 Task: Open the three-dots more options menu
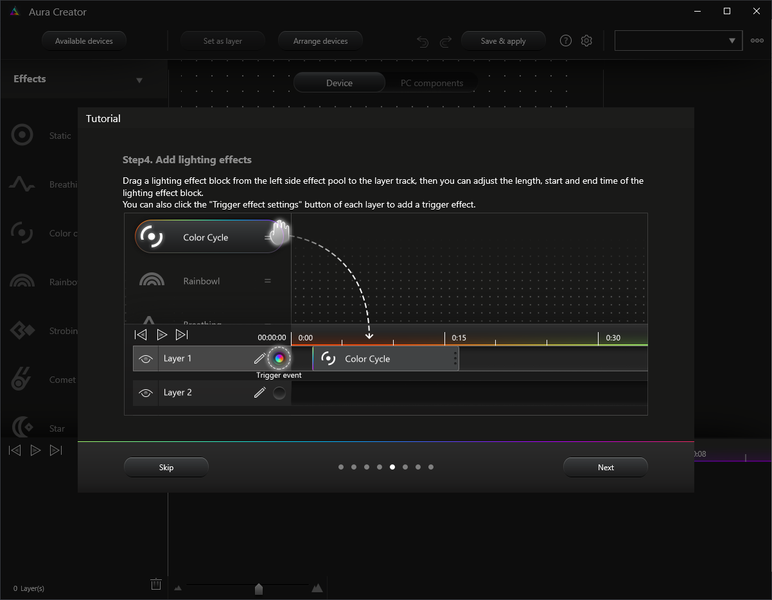point(757,41)
